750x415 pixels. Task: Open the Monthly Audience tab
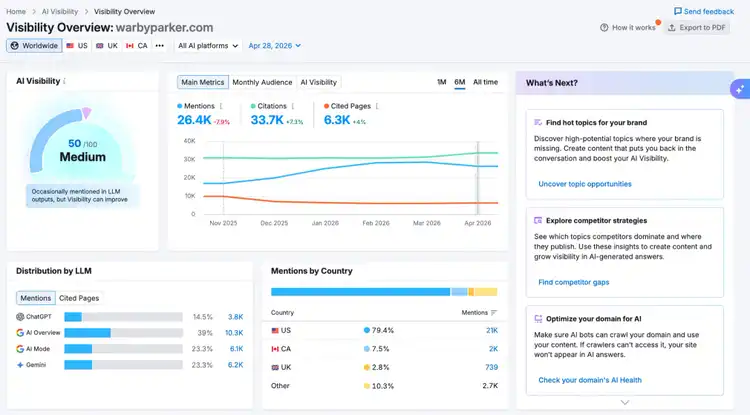tap(262, 82)
